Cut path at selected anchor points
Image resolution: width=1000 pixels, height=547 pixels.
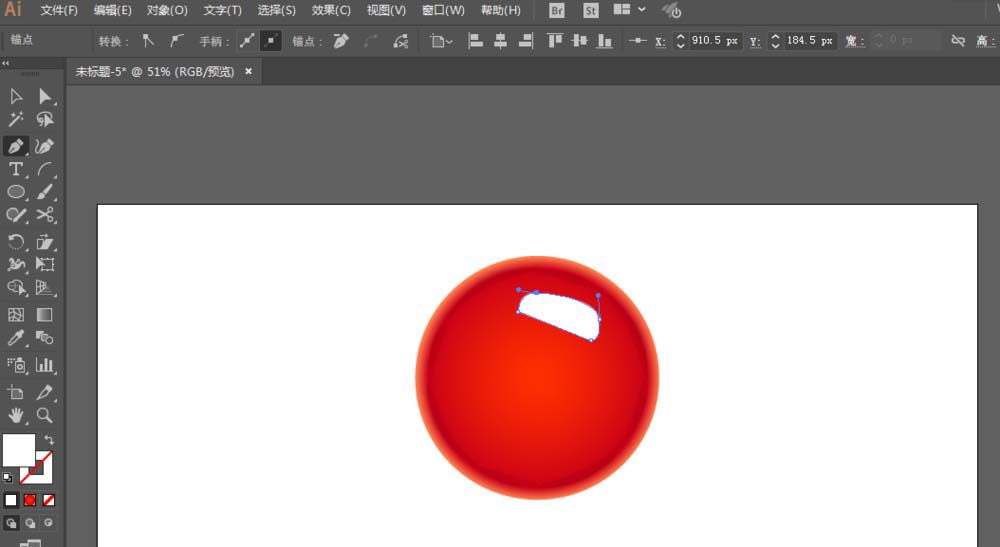401,41
